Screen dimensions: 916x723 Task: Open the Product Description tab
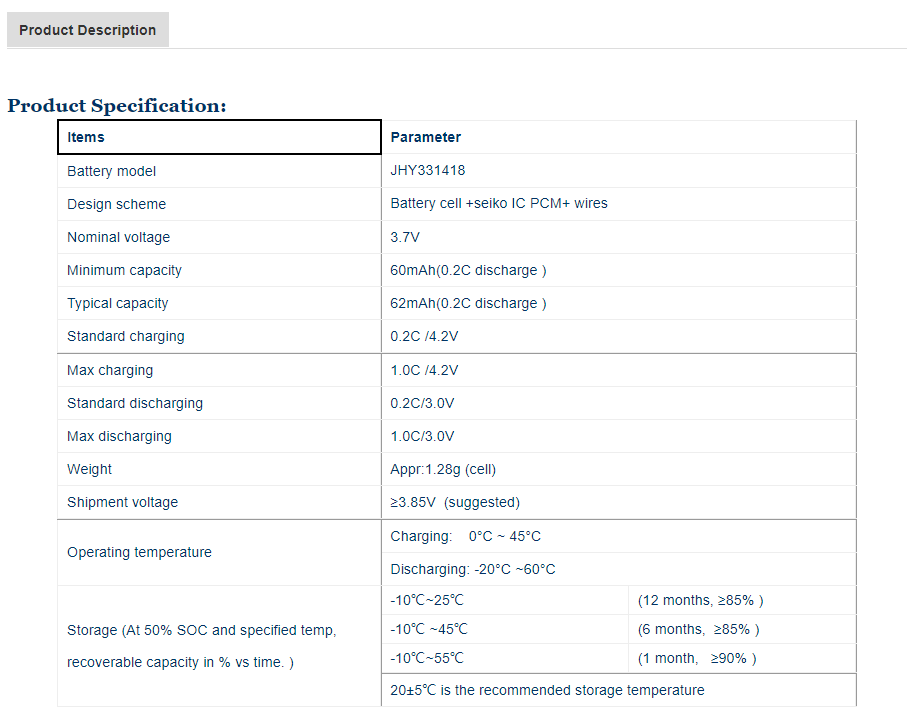(x=88, y=30)
